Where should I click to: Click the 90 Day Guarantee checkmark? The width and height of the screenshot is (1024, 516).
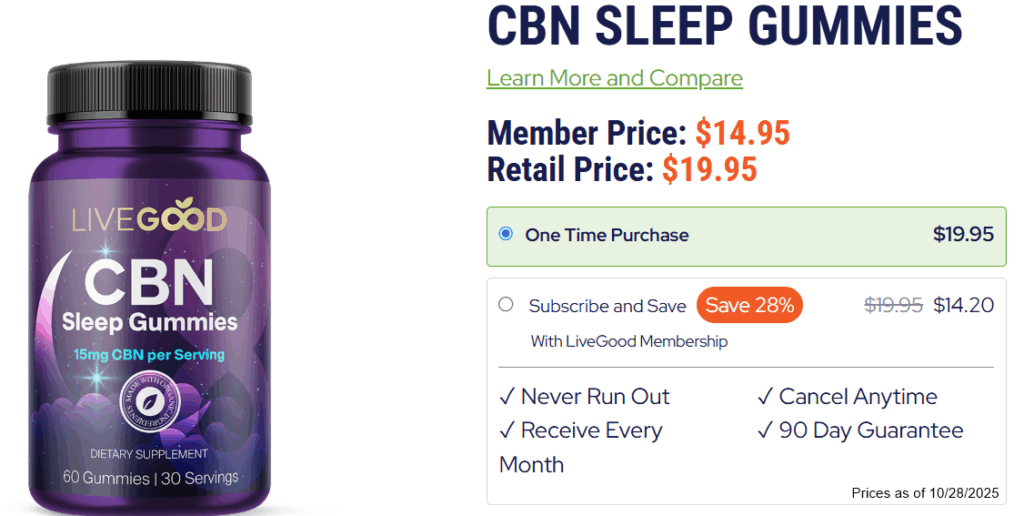coord(765,431)
